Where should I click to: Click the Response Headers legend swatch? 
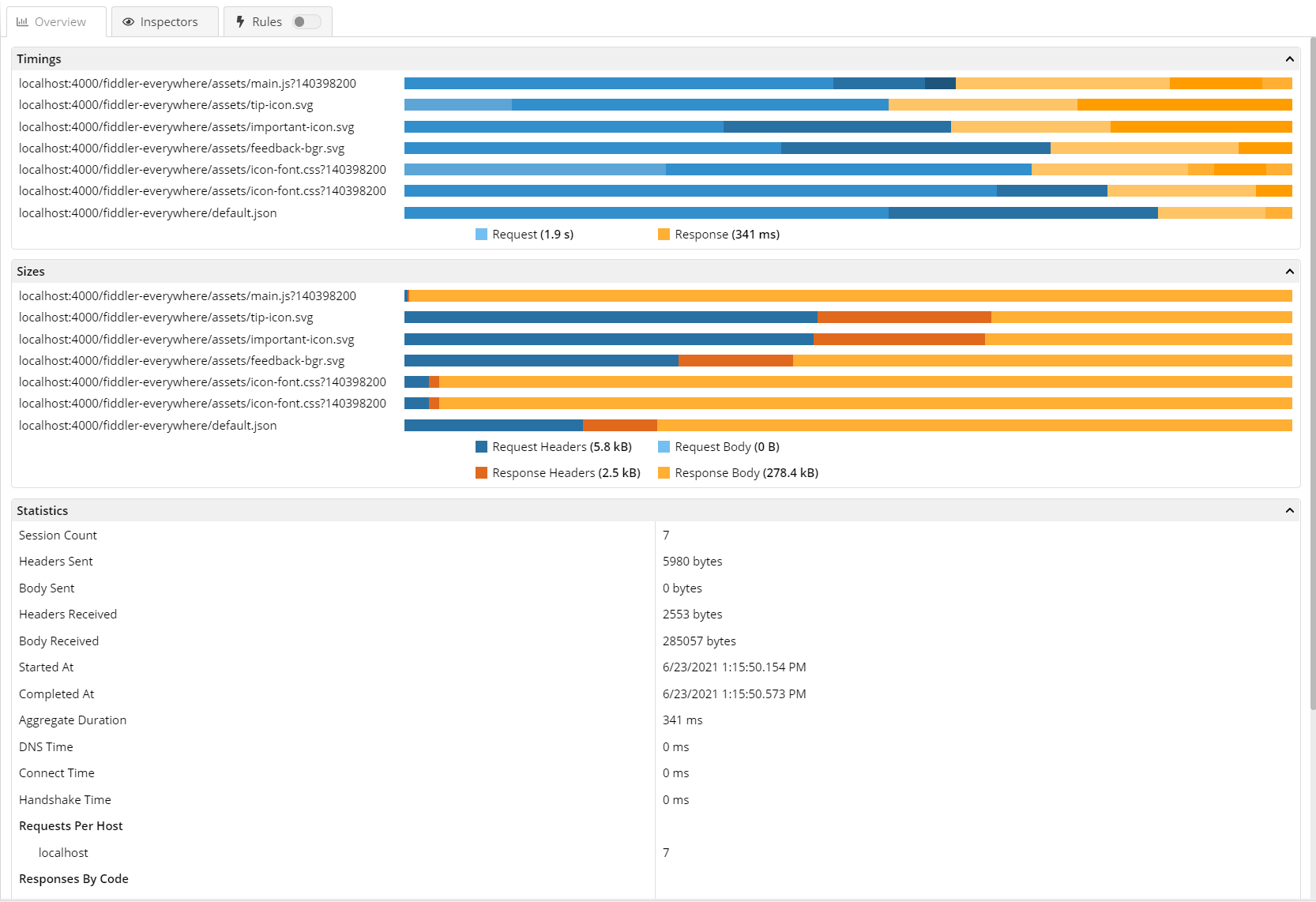[481, 473]
